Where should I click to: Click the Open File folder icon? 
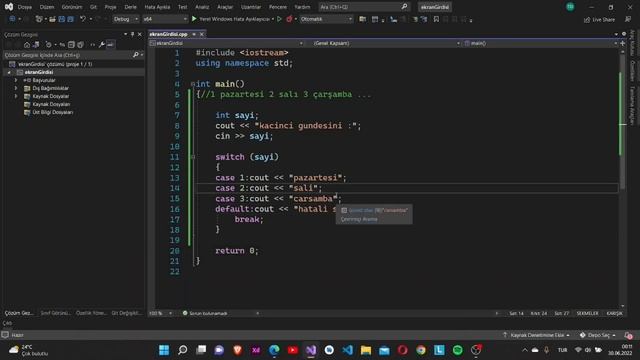[x=52, y=19]
